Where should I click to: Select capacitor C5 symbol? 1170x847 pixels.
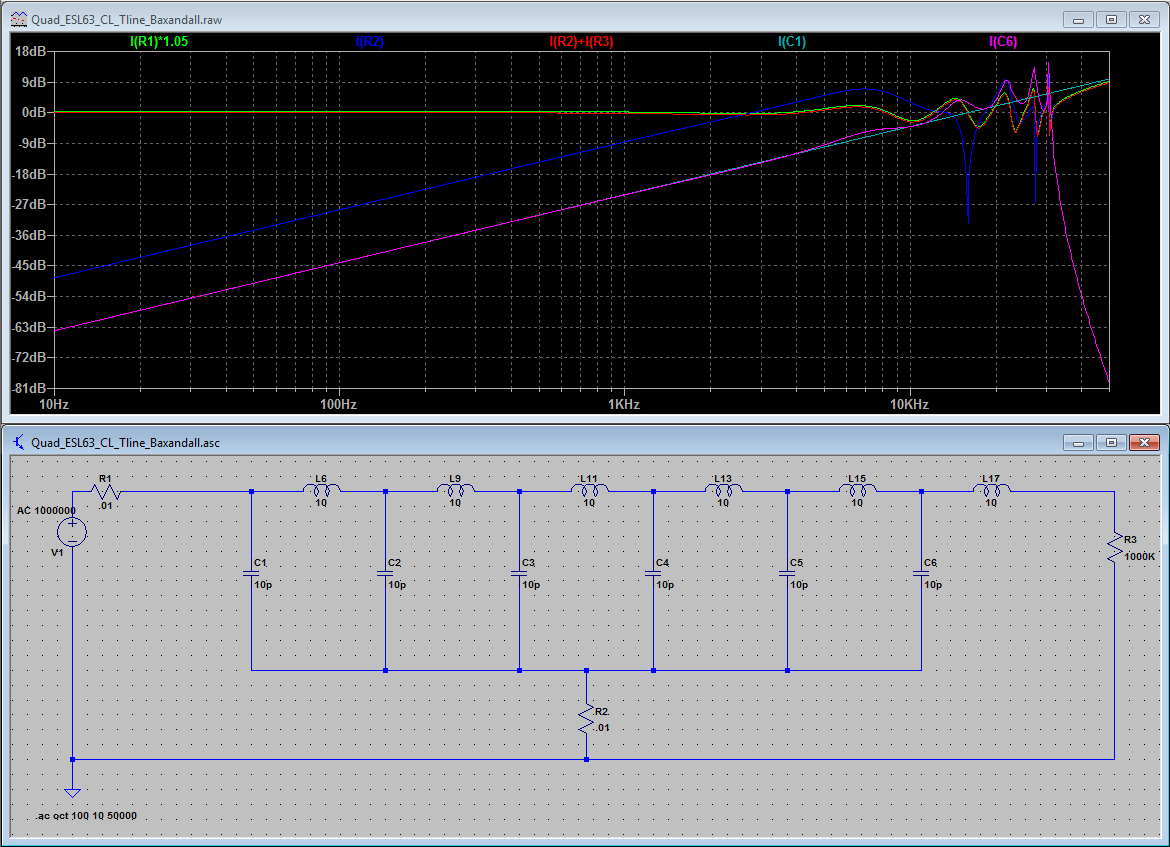[x=787, y=574]
